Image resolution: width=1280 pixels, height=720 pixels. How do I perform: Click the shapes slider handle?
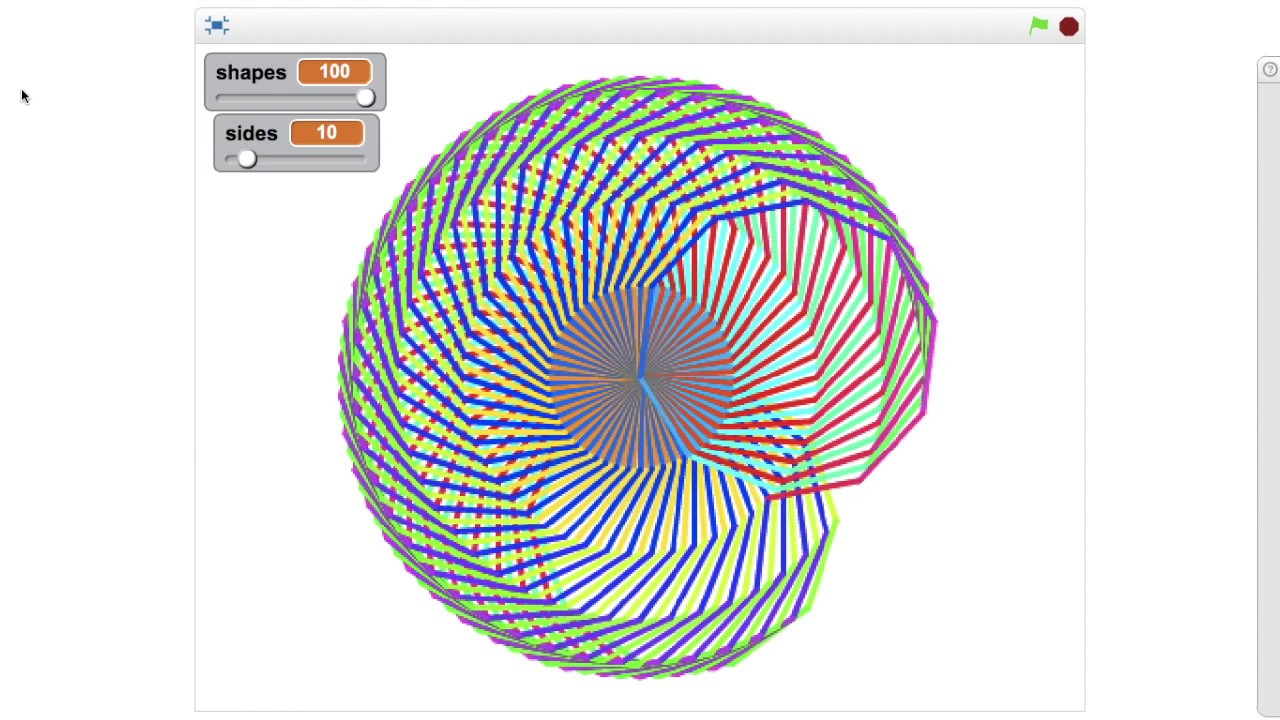365,97
